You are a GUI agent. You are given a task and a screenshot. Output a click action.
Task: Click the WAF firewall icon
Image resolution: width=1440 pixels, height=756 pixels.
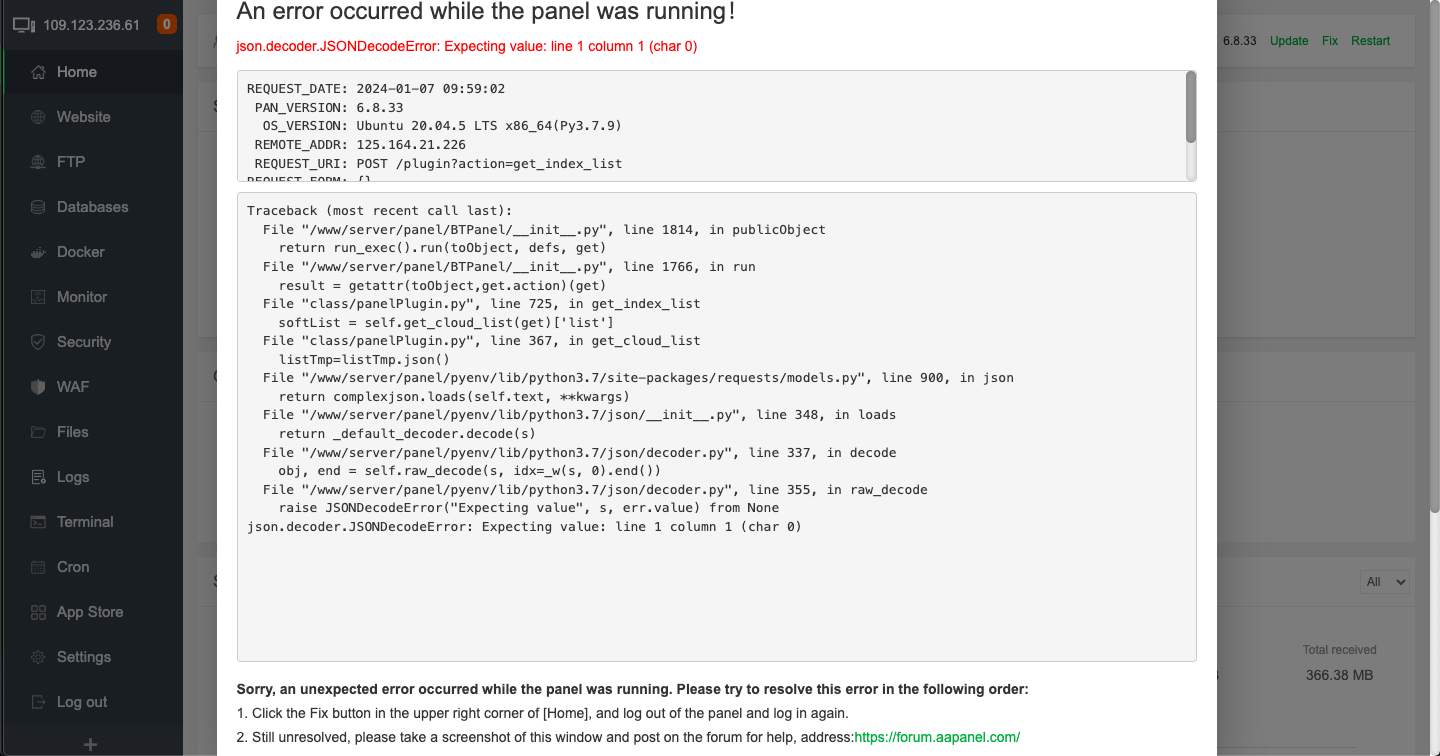(39, 387)
